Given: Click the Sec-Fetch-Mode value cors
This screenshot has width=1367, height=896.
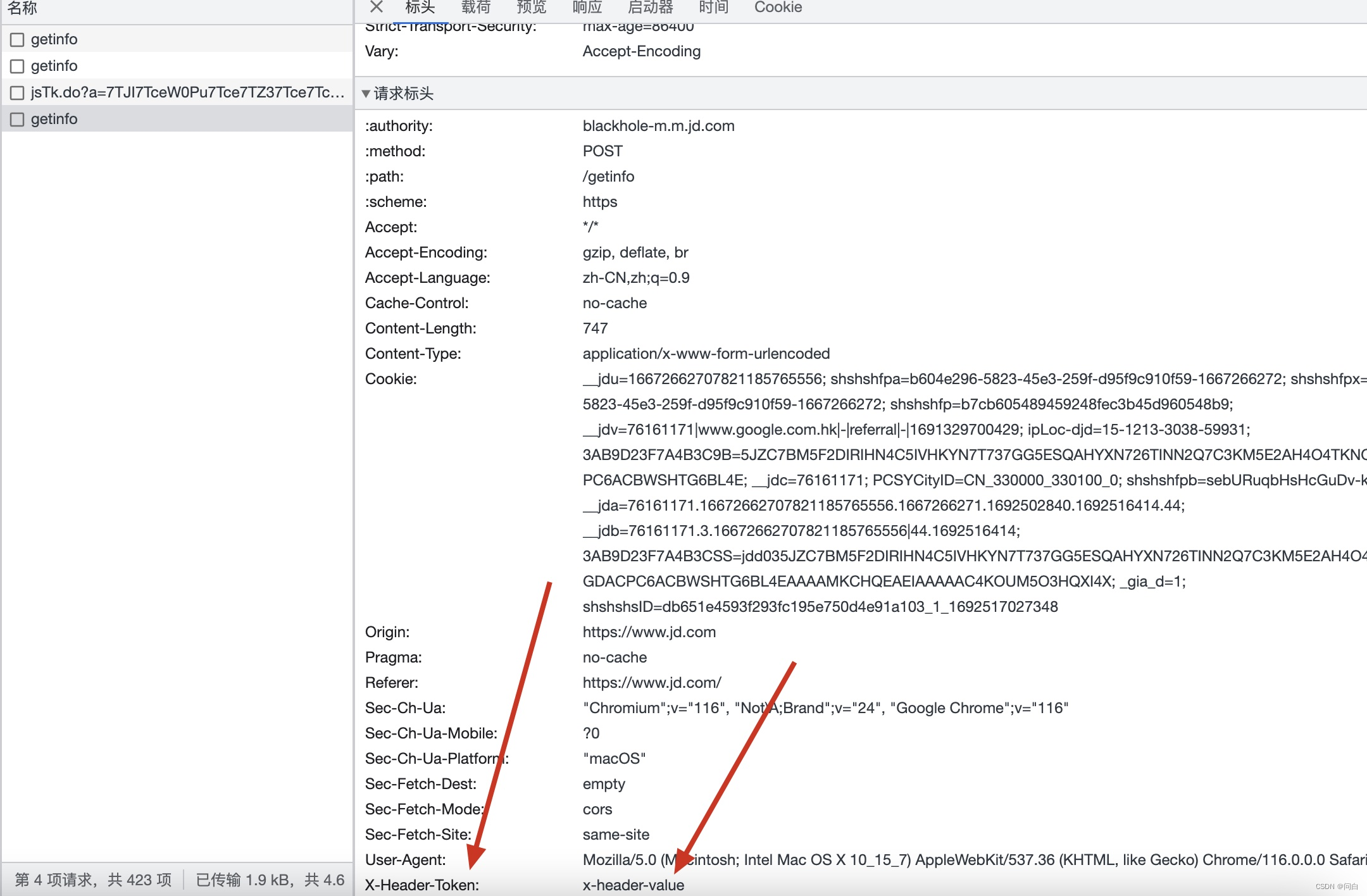Looking at the screenshot, I should 597,809.
